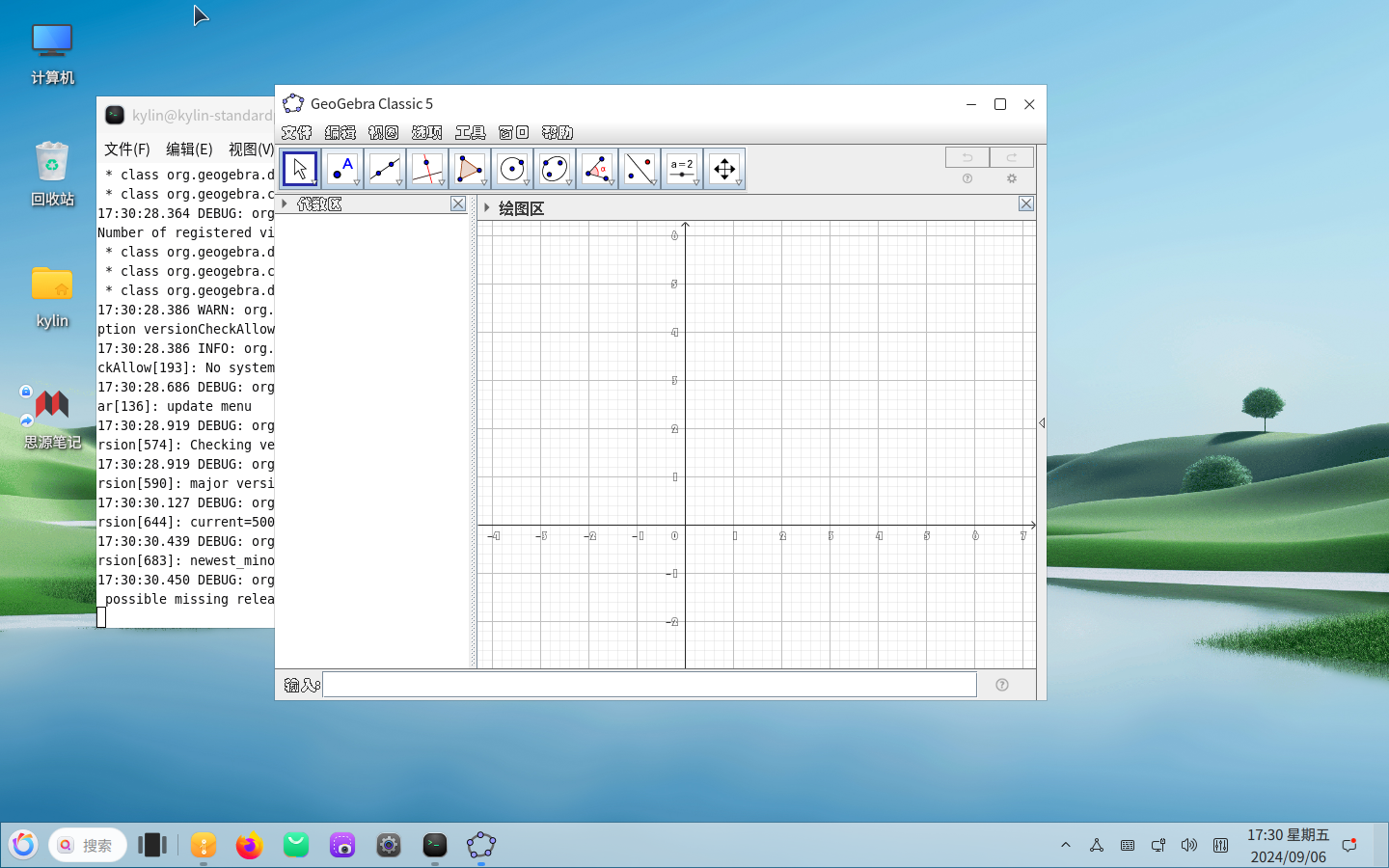This screenshot has width=1389, height=868.
Task: Open the task view icon in taskbar
Action: click(x=152, y=846)
